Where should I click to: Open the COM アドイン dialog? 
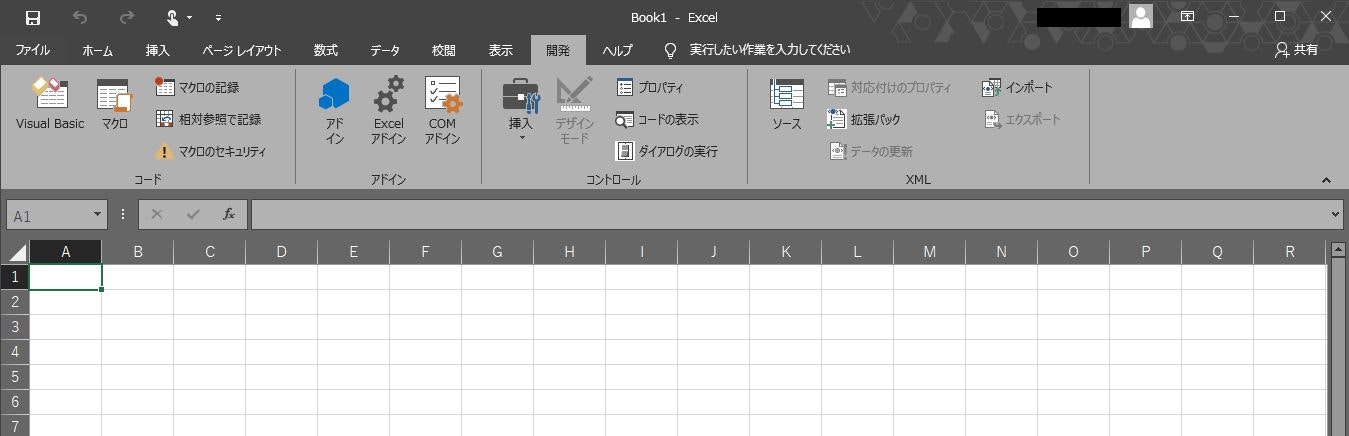442,111
